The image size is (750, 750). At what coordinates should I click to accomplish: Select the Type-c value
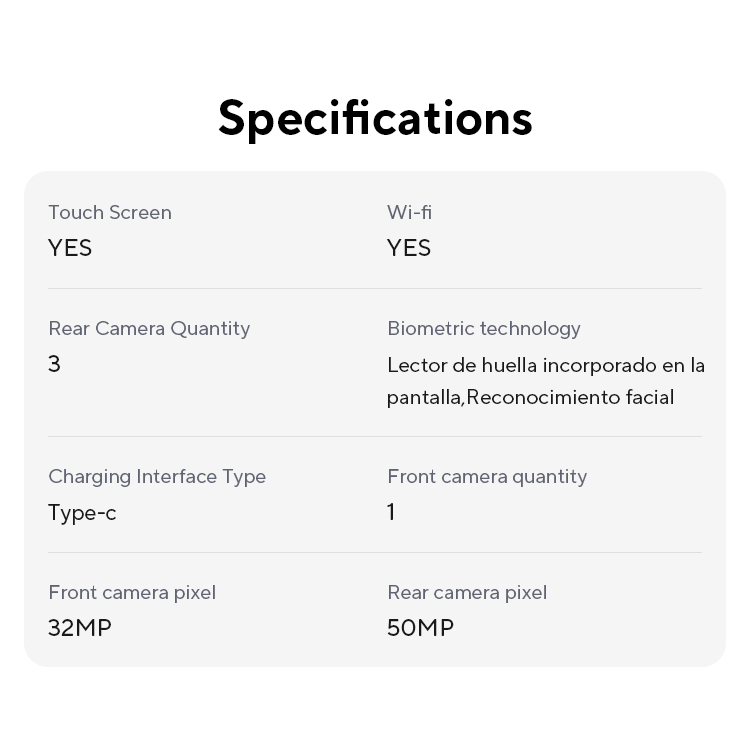[82, 512]
